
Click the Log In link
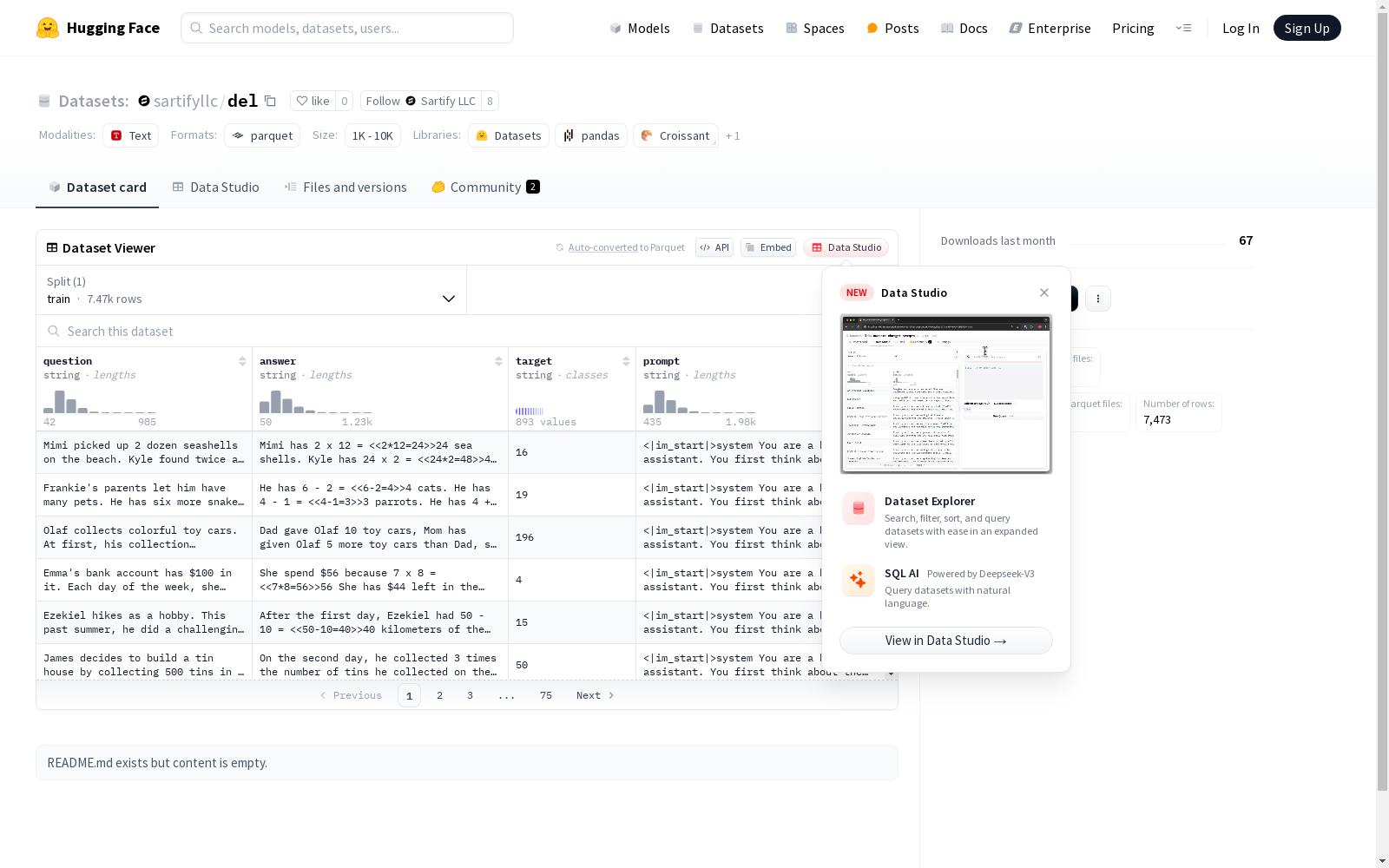coord(1241,28)
